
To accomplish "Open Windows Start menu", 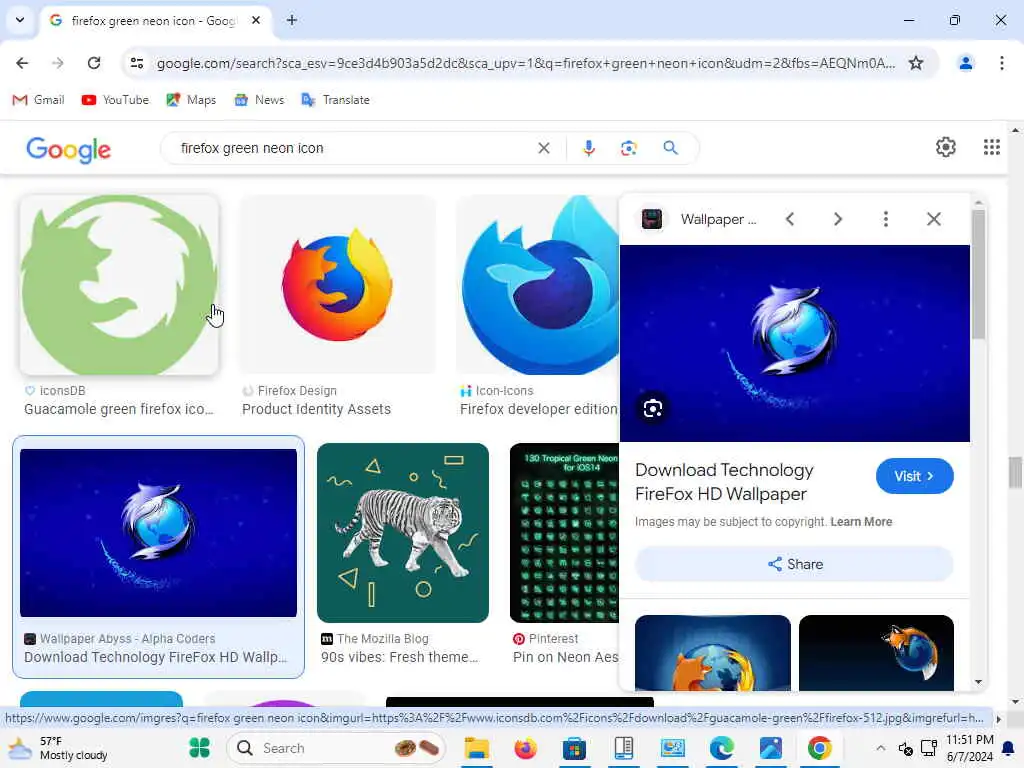I will [x=199, y=748].
